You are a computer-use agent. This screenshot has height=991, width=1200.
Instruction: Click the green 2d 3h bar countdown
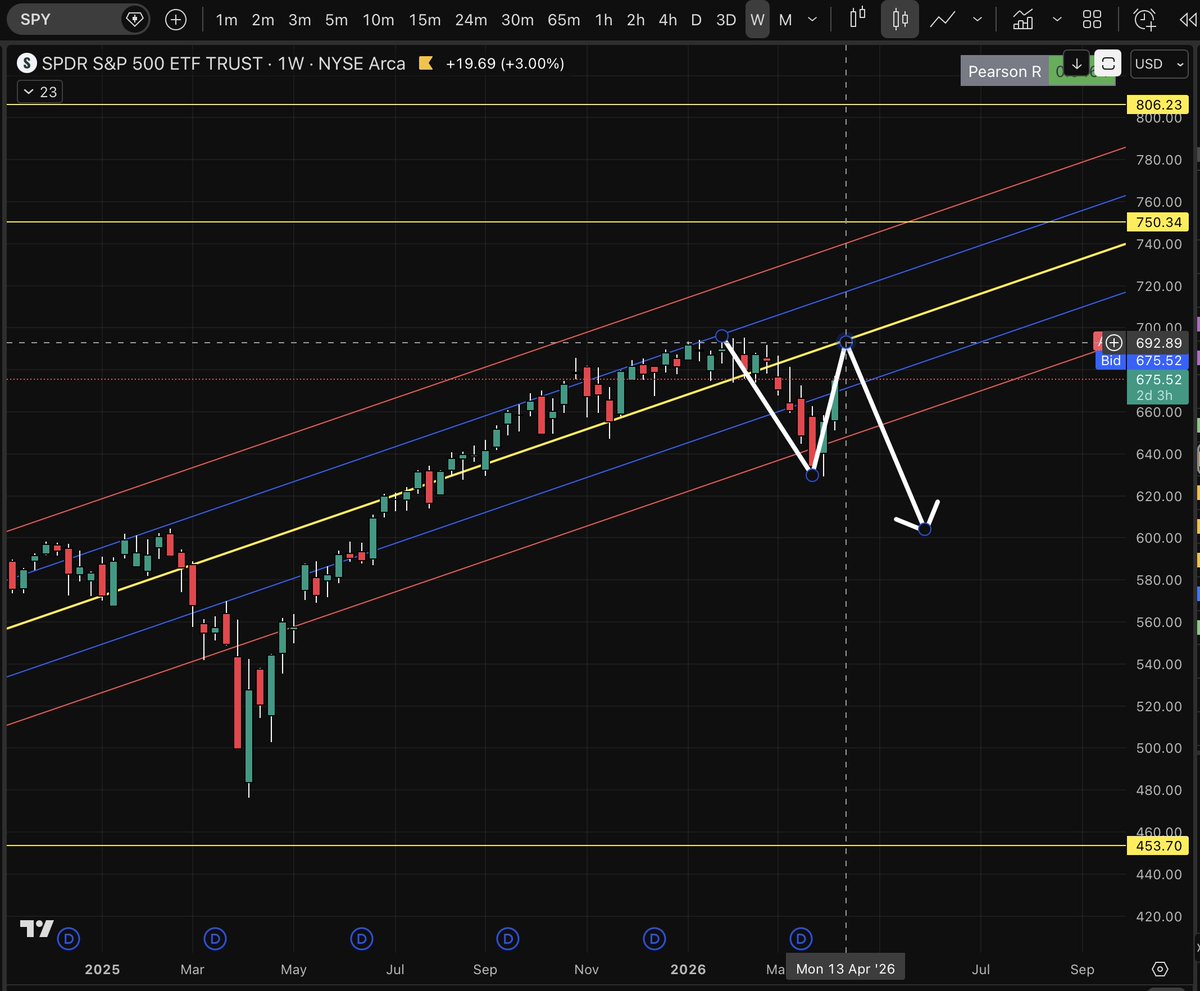(x=1157, y=395)
